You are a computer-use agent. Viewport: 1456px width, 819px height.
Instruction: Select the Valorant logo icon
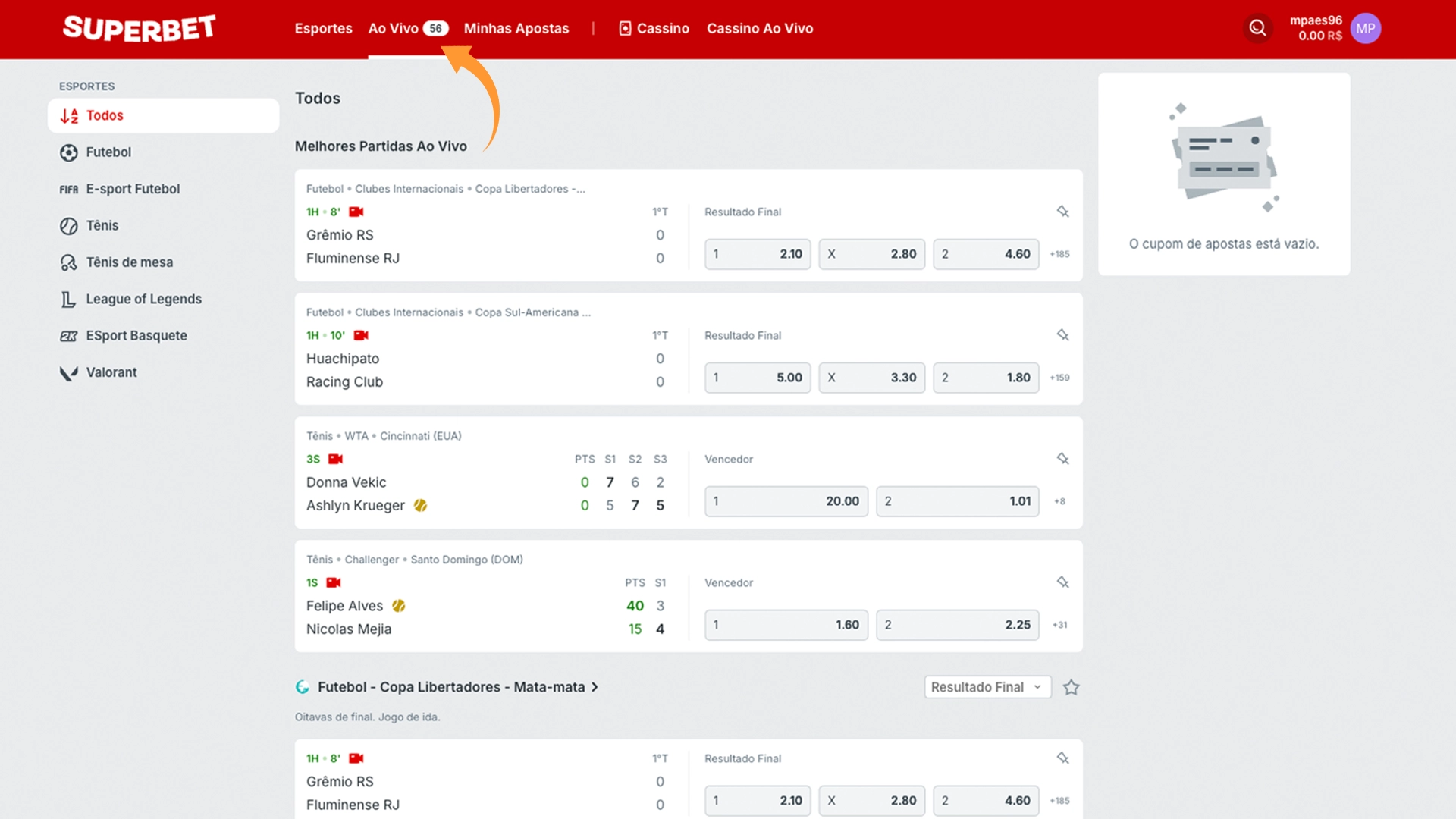tap(69, 373)
